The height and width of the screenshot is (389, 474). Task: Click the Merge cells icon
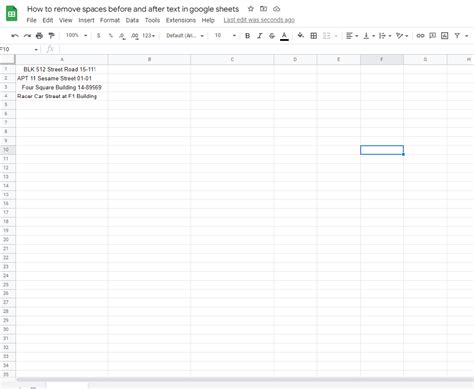(326, 36)
